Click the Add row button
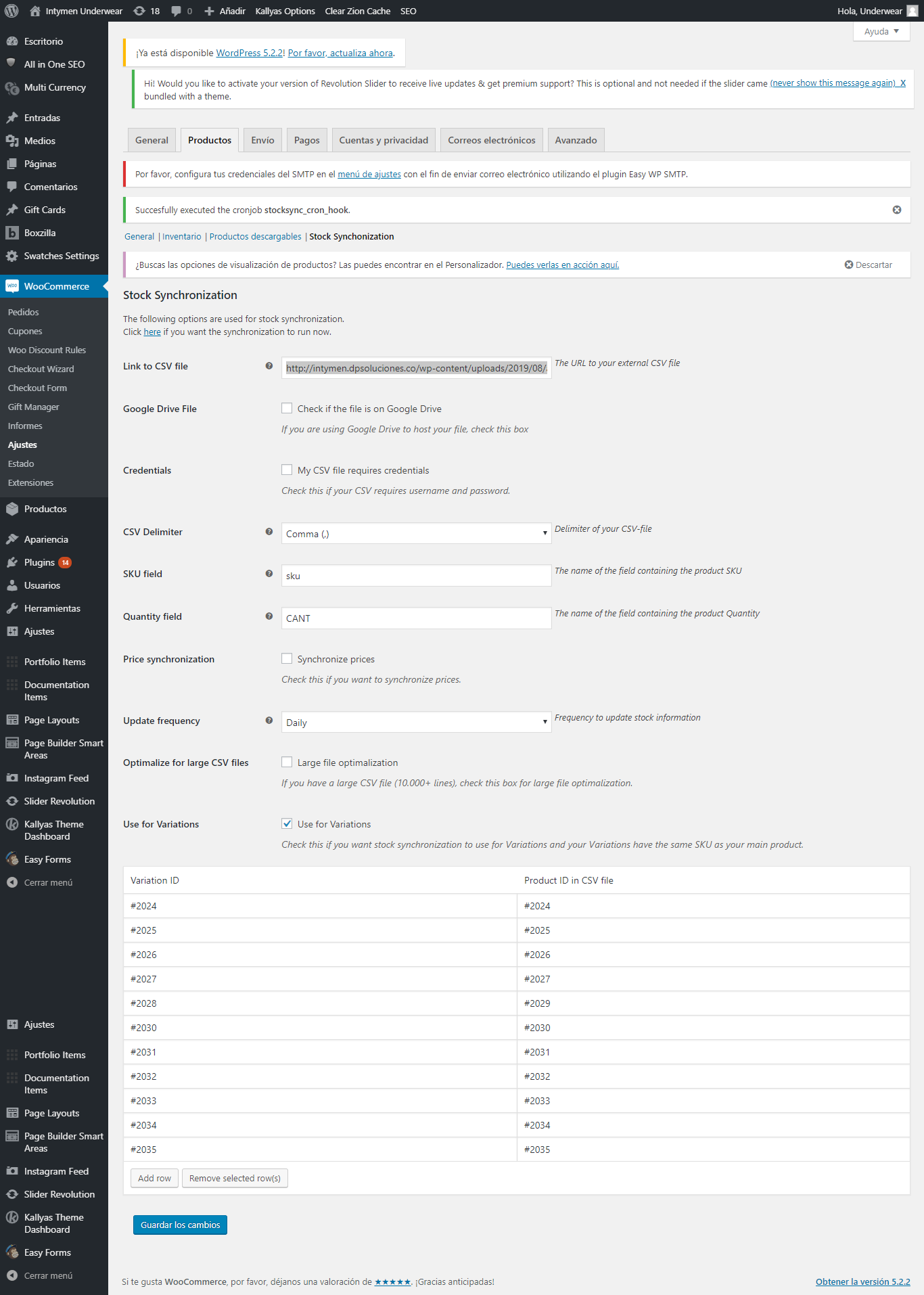 155,1178
